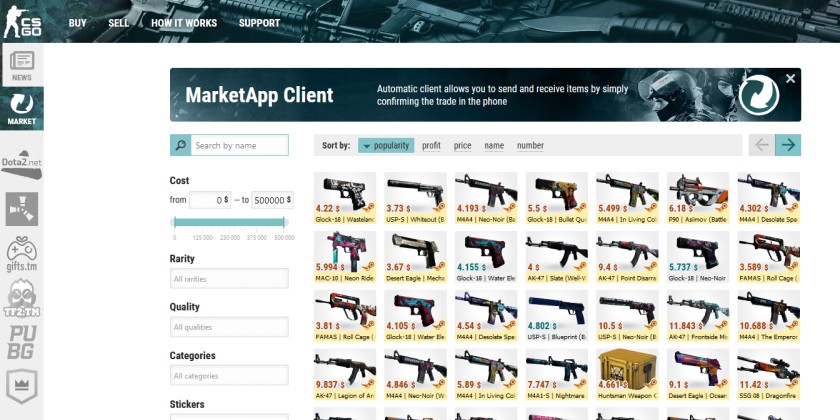
Task: Click the CS:GO logo in the header
Action: tap(22, 21)
